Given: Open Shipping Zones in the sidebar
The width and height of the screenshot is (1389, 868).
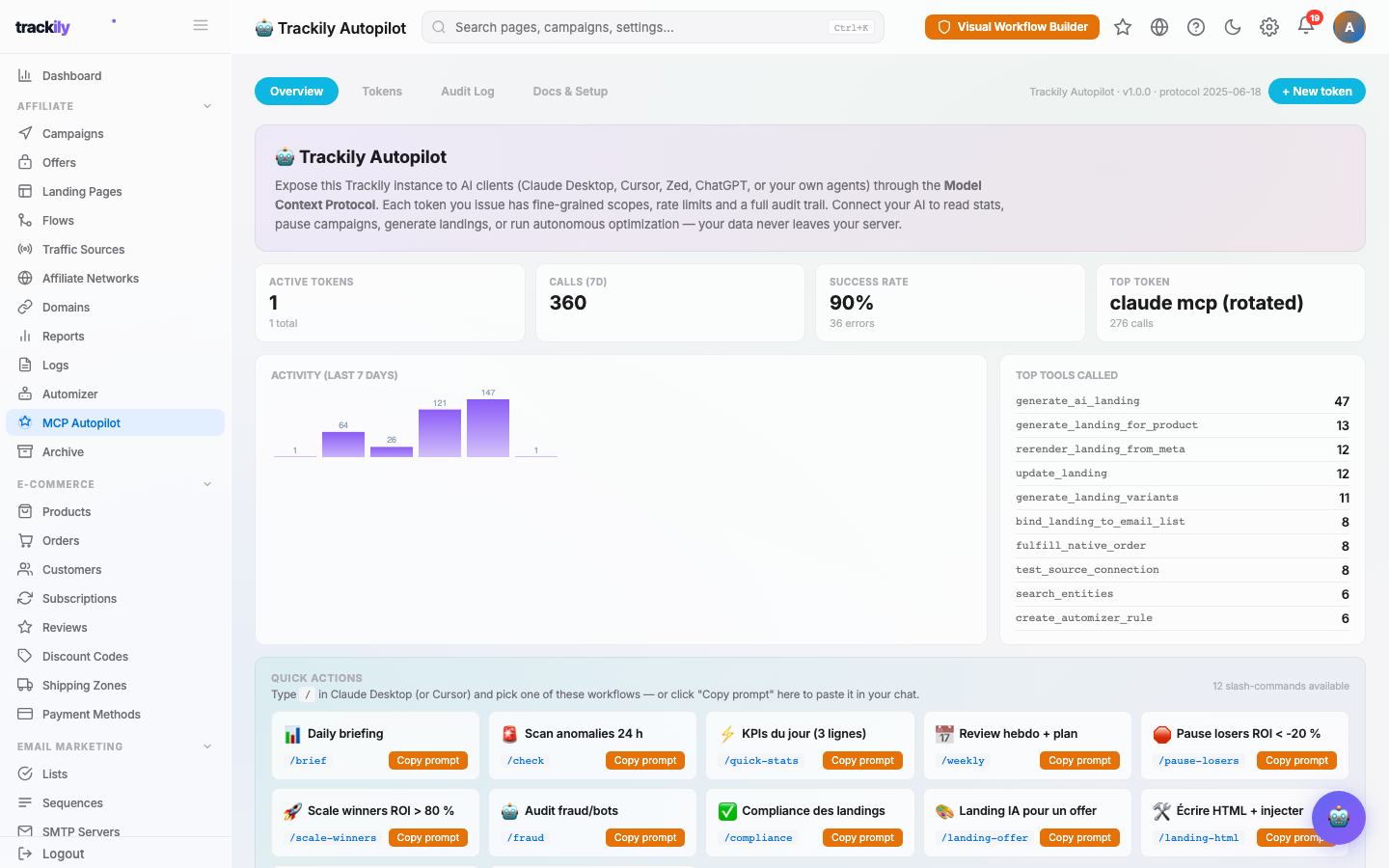Looking at the screenshot, I should pos(115,685).
